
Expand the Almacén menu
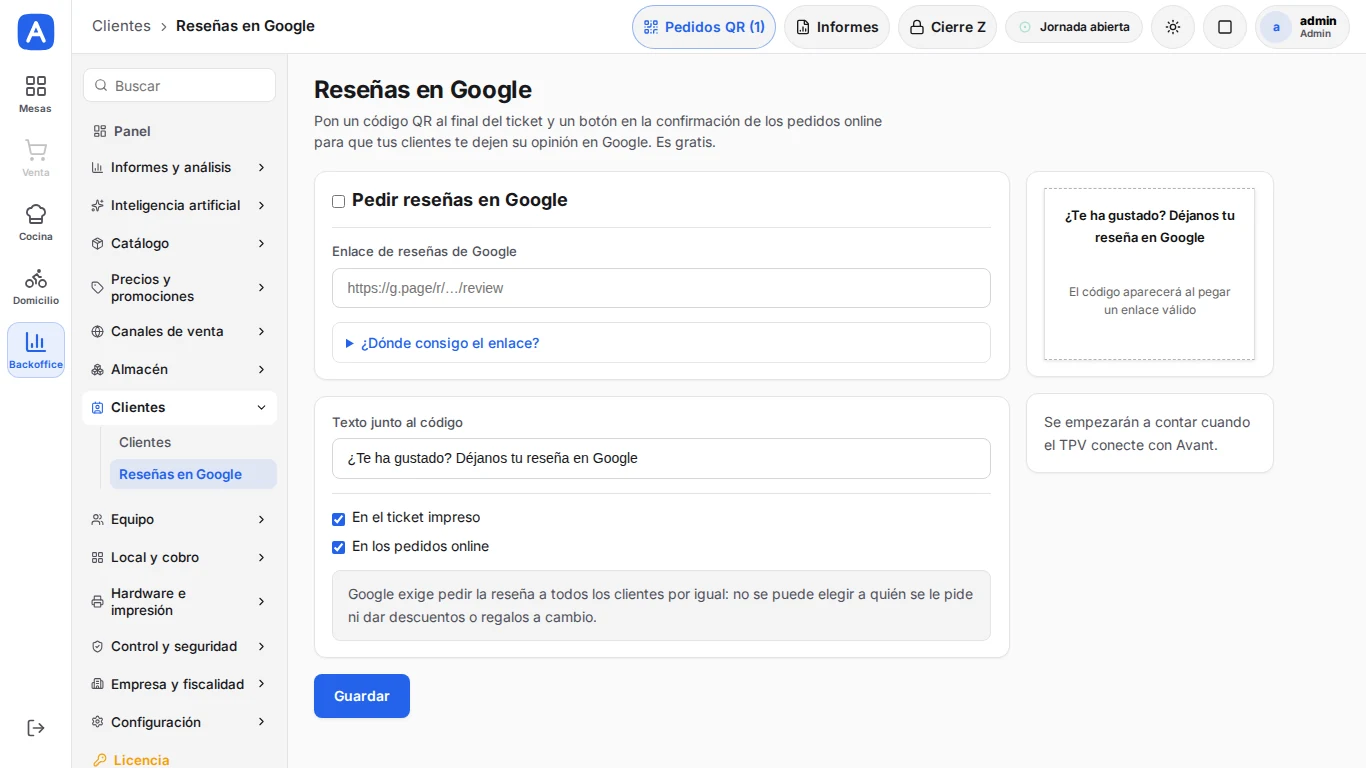[x=179, y=369]
